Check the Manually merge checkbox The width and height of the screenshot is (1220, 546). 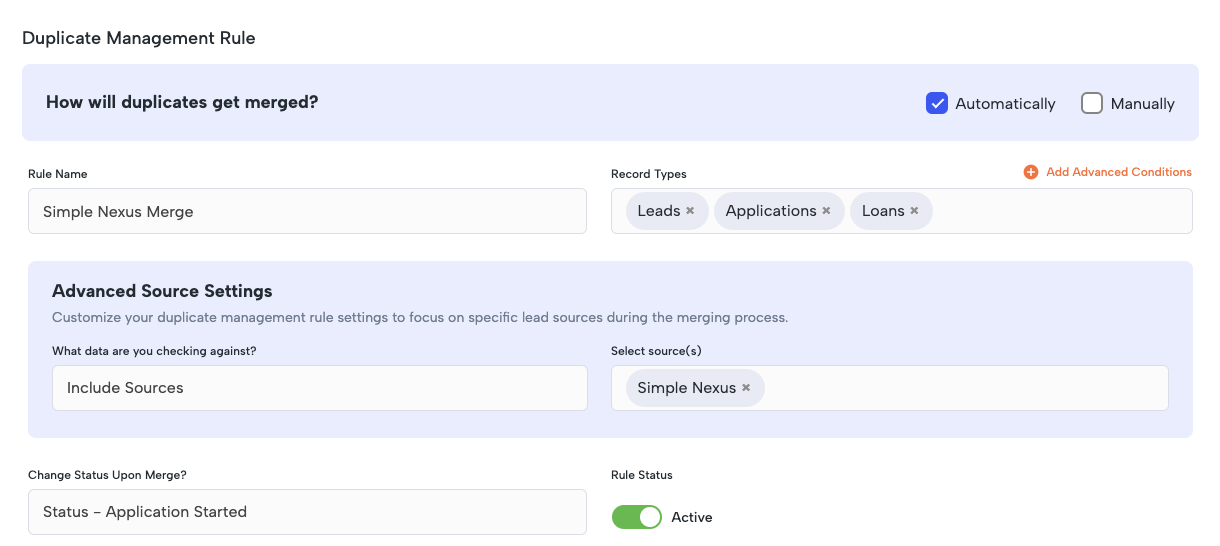1092,103
